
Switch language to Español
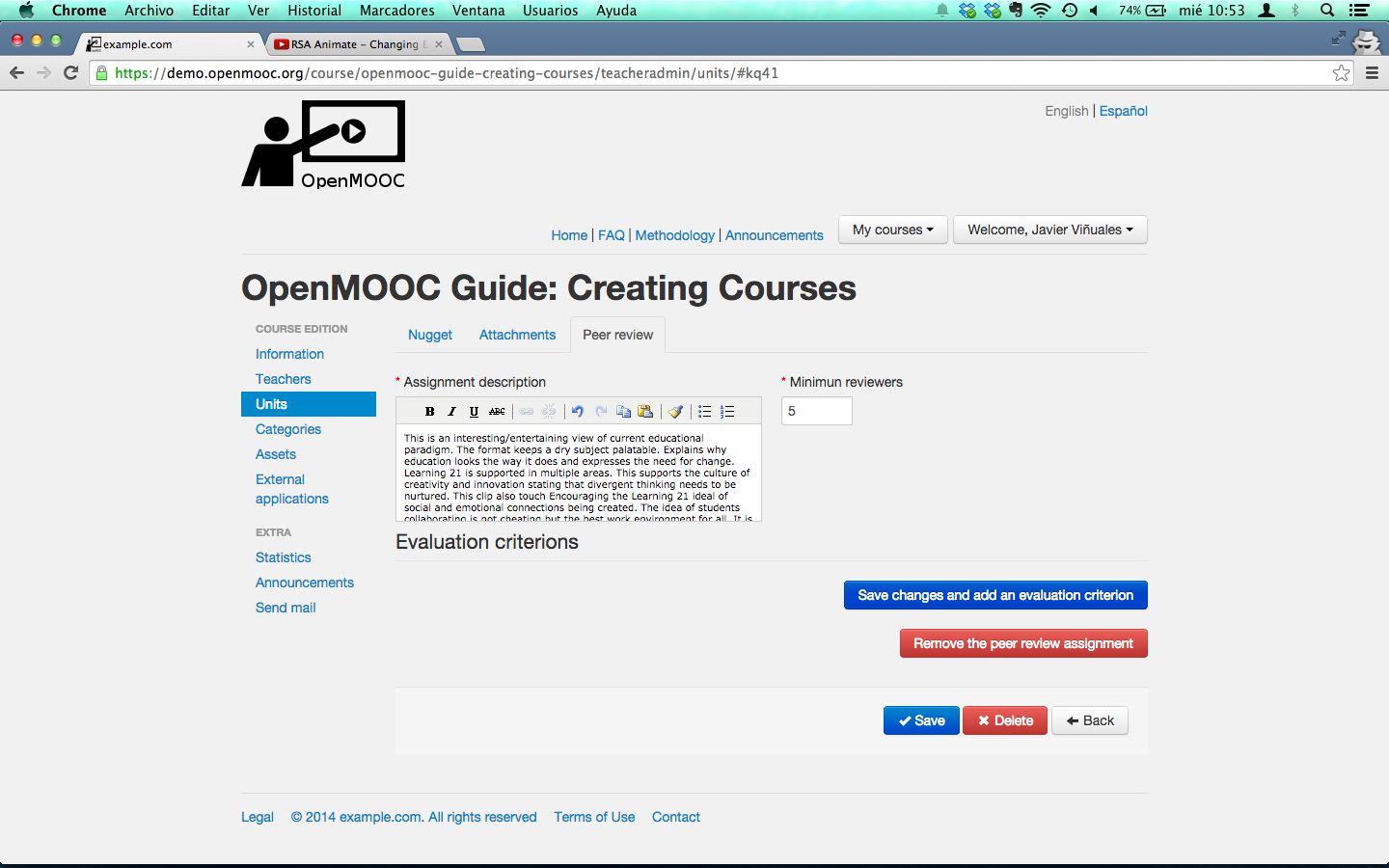(x=1124, y=111)
